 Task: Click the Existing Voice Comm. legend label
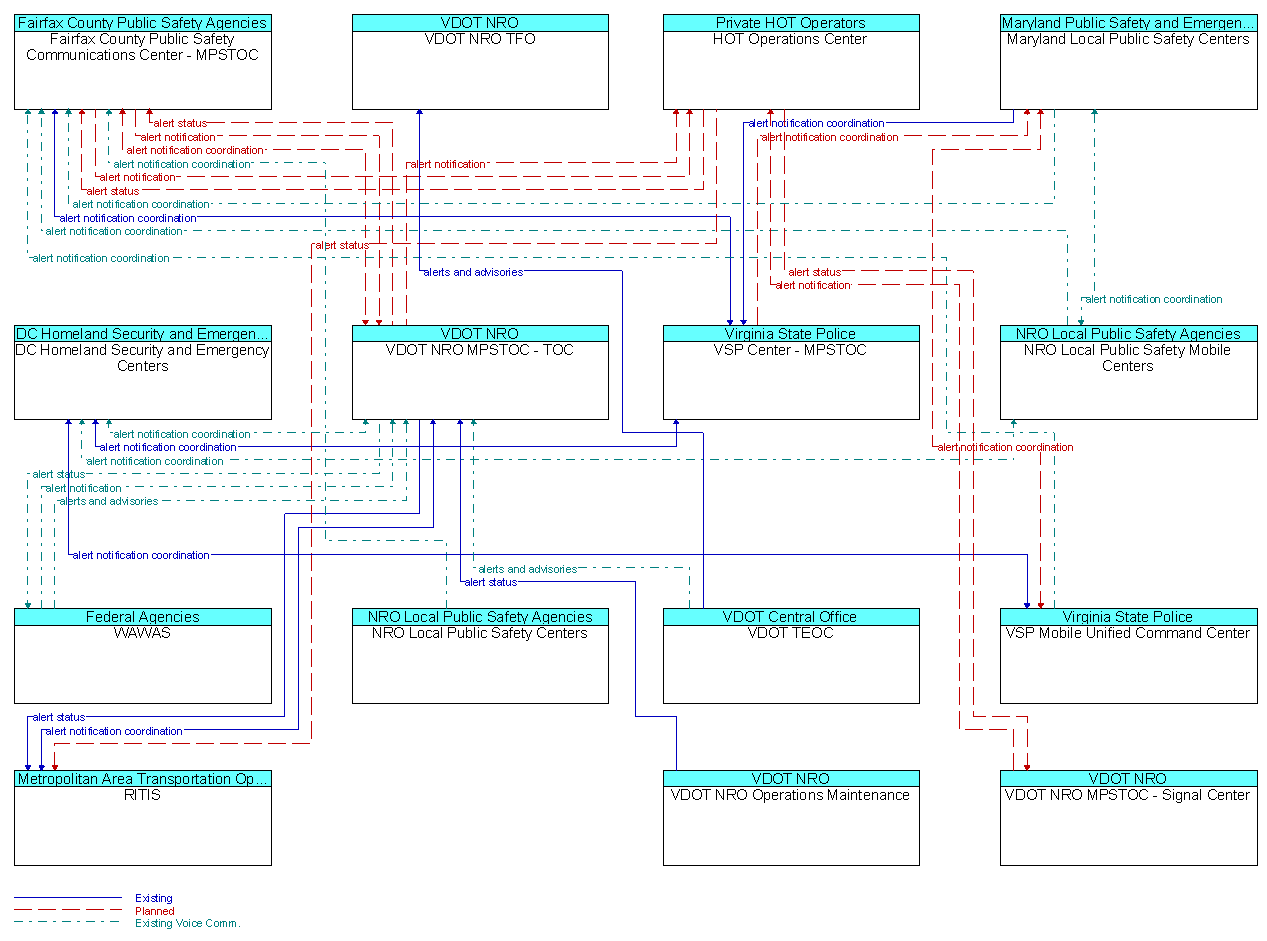point(188,923)
